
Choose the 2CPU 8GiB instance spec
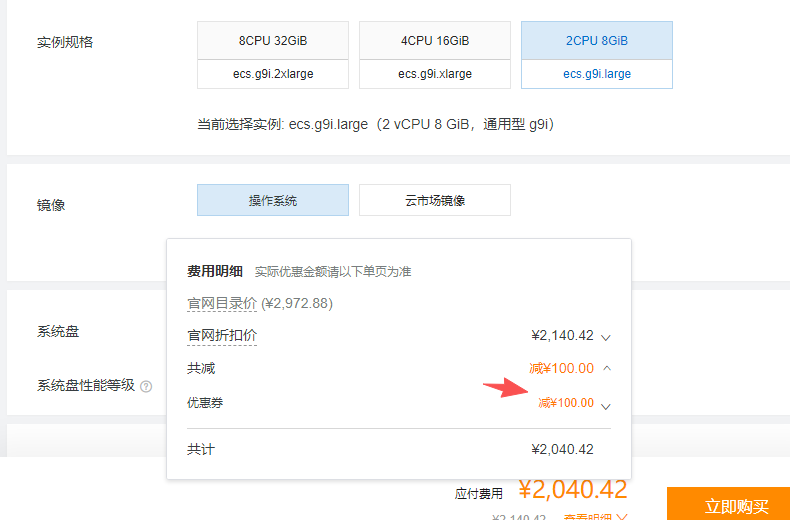(x=597, y=41)
